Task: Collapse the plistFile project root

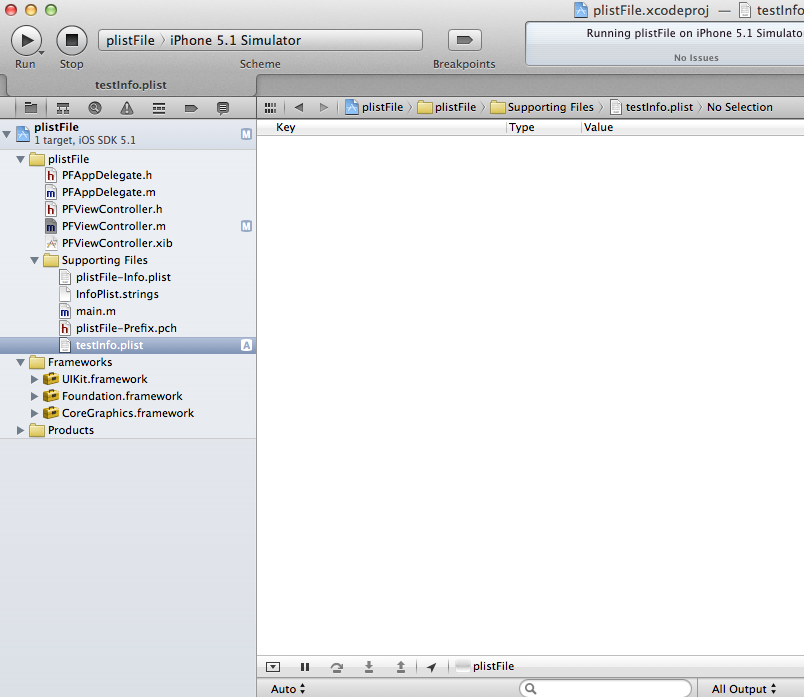Action: click(7, 134)
